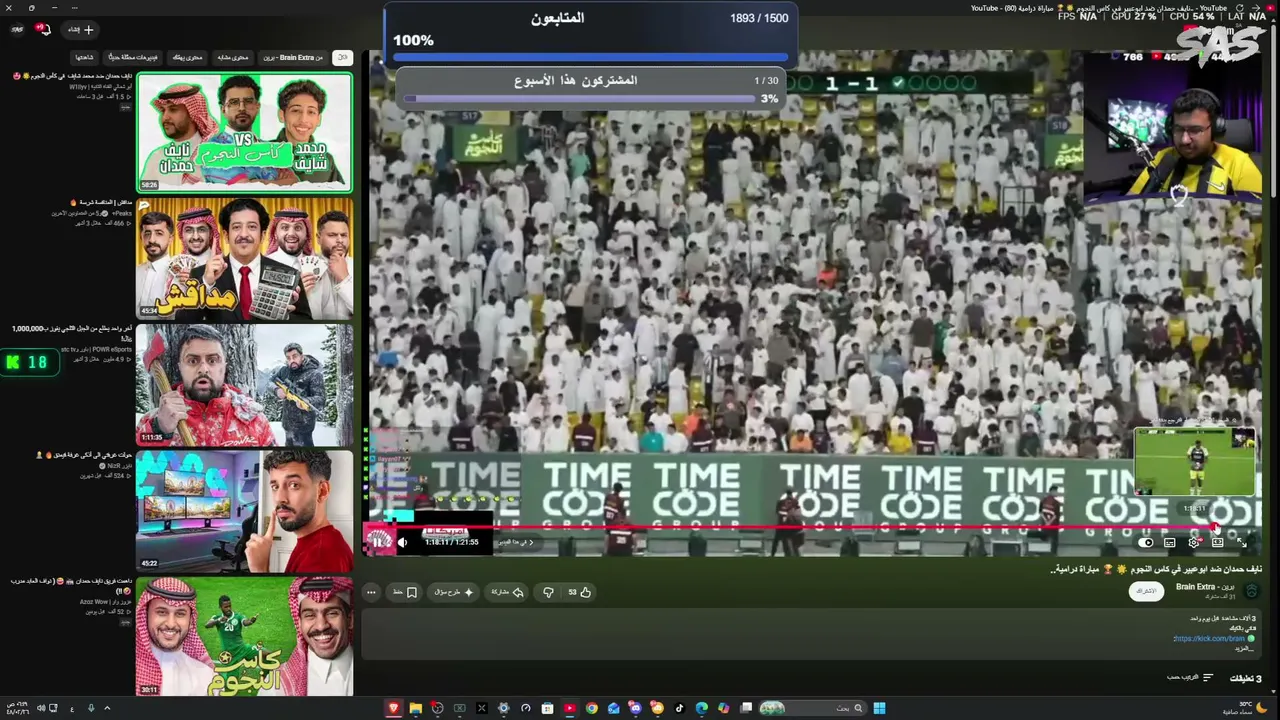Click the microphone icon in system tray
The width and height of the screenshot is (1280, 720).
[x=90, y=708]
